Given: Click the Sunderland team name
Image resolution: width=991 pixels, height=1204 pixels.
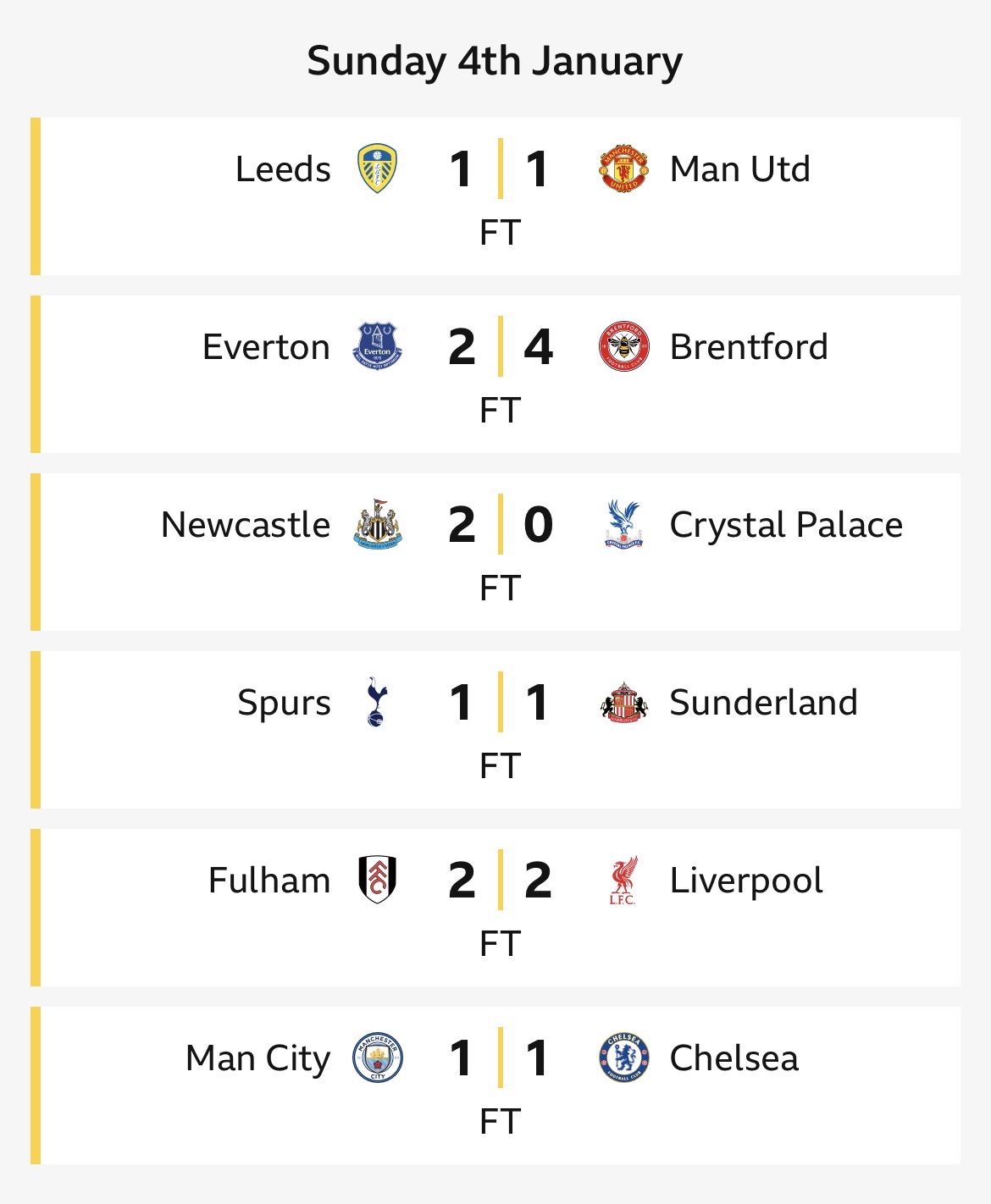Looking at the screenshot, I should coord(763,703).
